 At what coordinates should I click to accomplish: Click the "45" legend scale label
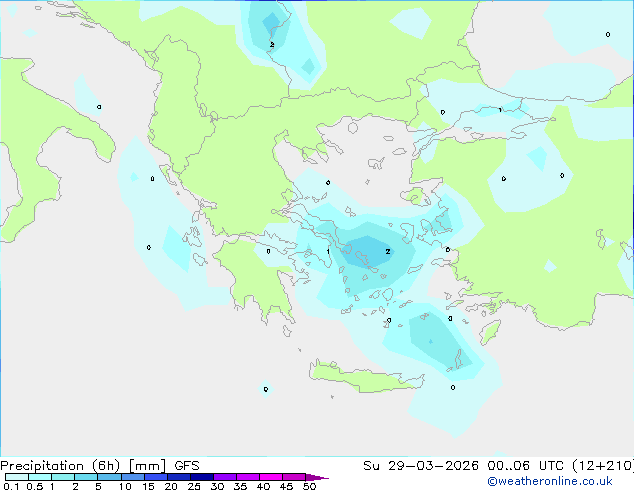click(286, 486)
